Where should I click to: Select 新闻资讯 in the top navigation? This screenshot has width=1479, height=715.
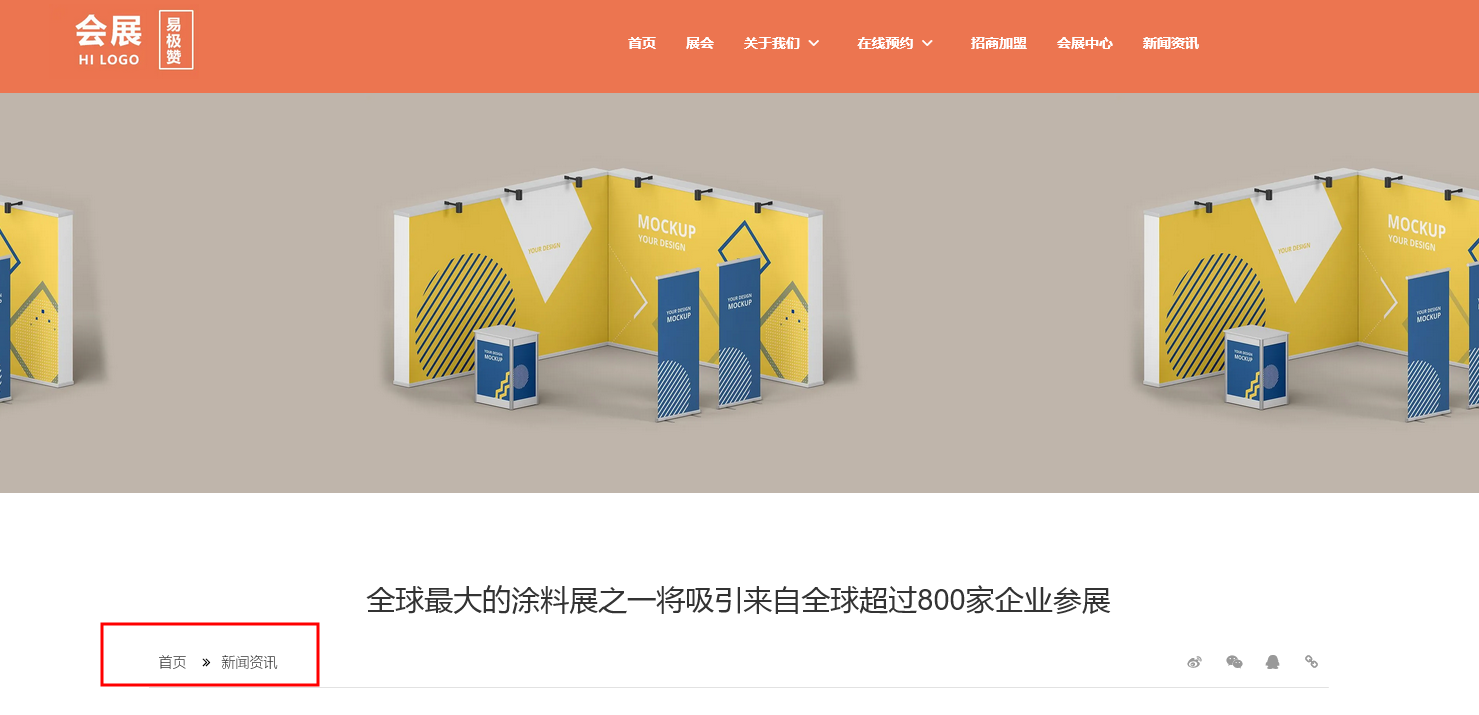pyautogui.click(x=1171, y=43)
